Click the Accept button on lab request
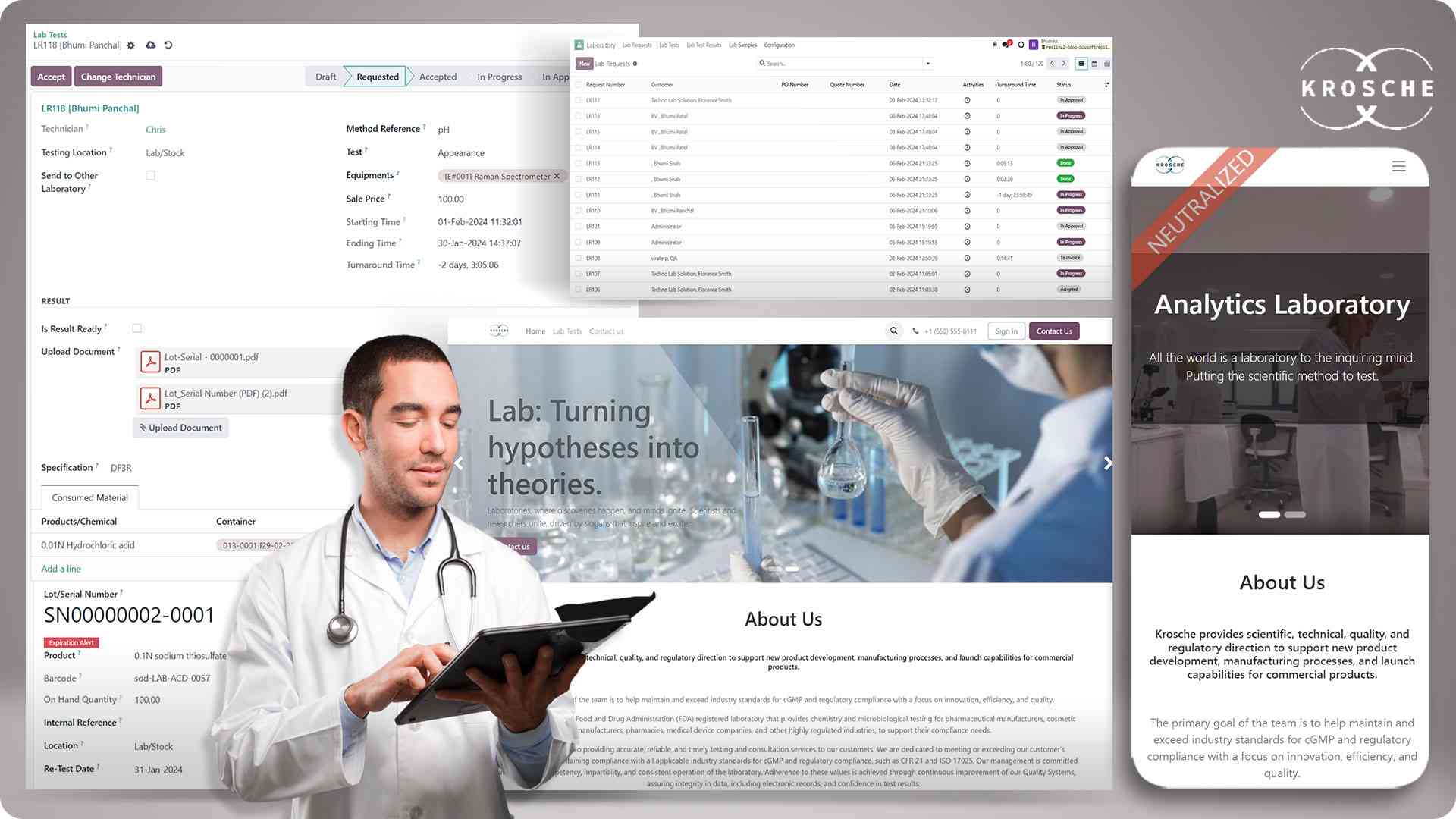The width and height of the screenshot is (1456, 819). coord(50,76)
